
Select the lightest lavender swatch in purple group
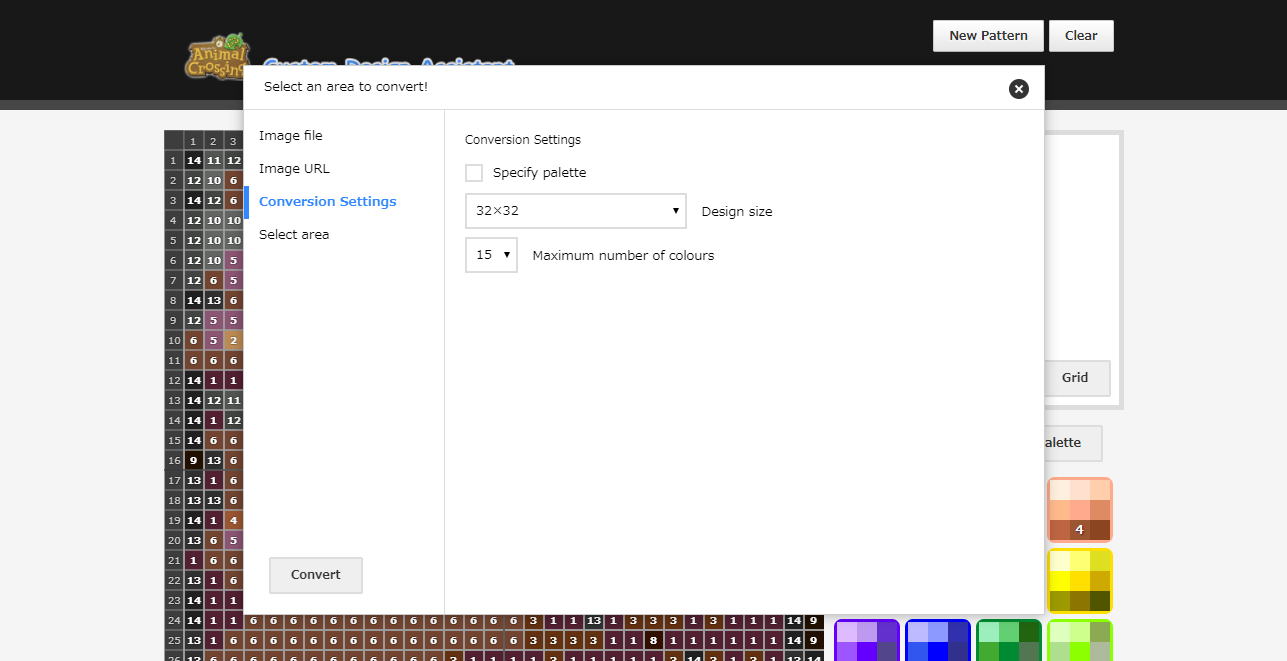[847, 632]
